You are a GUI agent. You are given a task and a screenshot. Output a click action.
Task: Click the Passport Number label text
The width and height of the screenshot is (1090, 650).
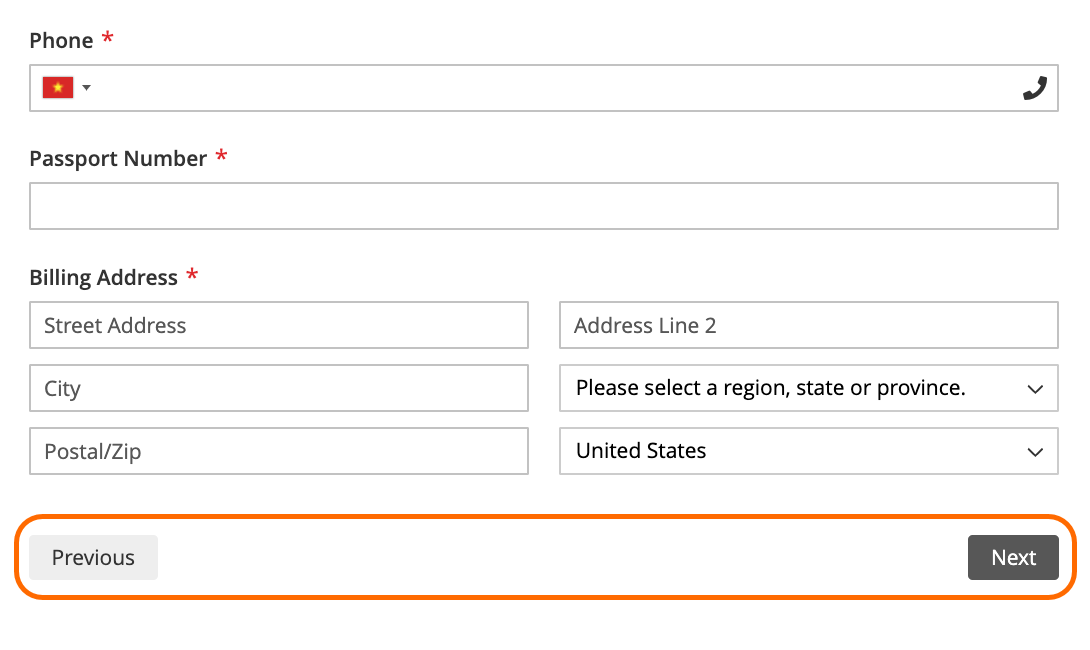(x=118, y=159)
